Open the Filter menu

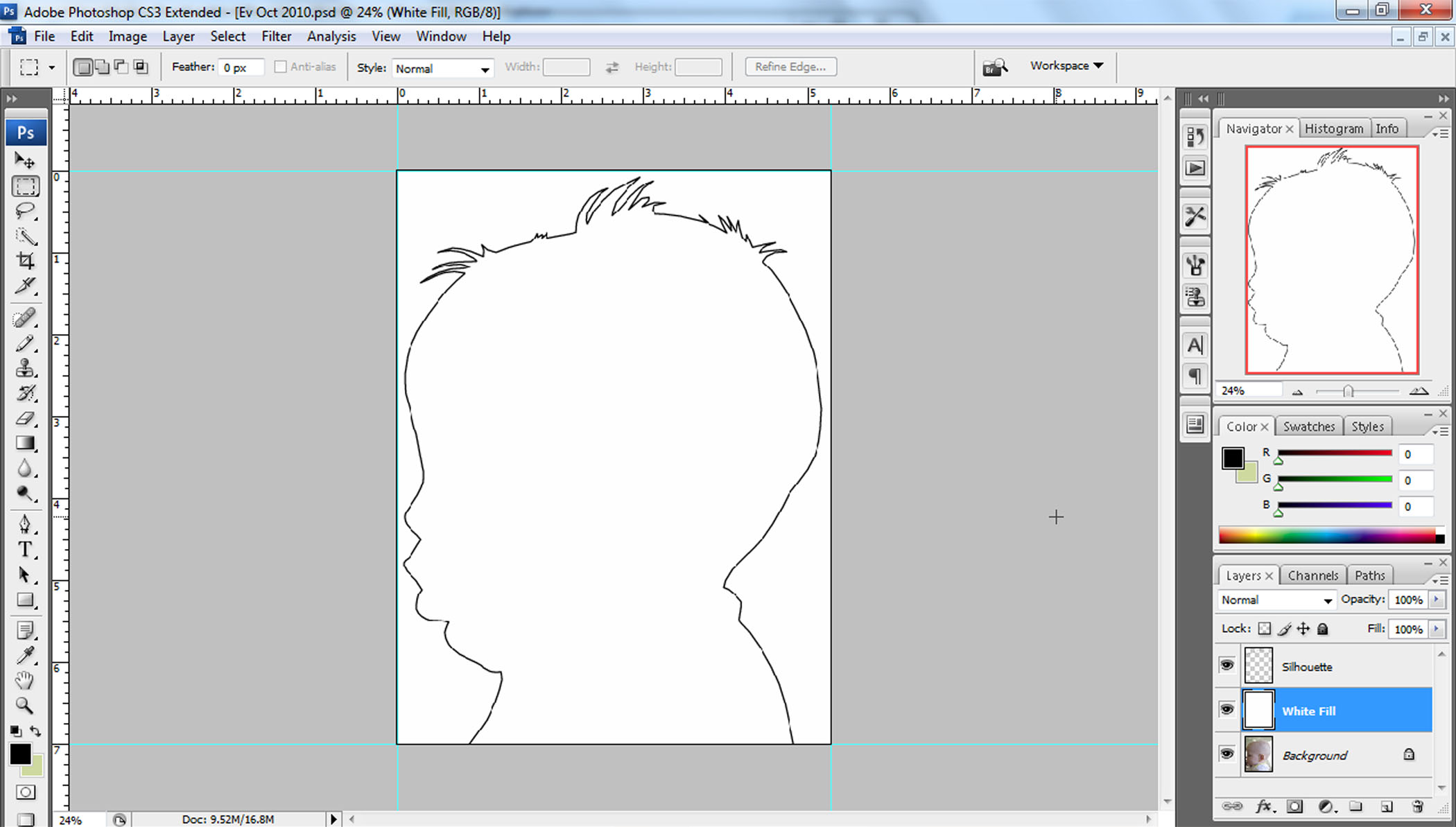276,36
